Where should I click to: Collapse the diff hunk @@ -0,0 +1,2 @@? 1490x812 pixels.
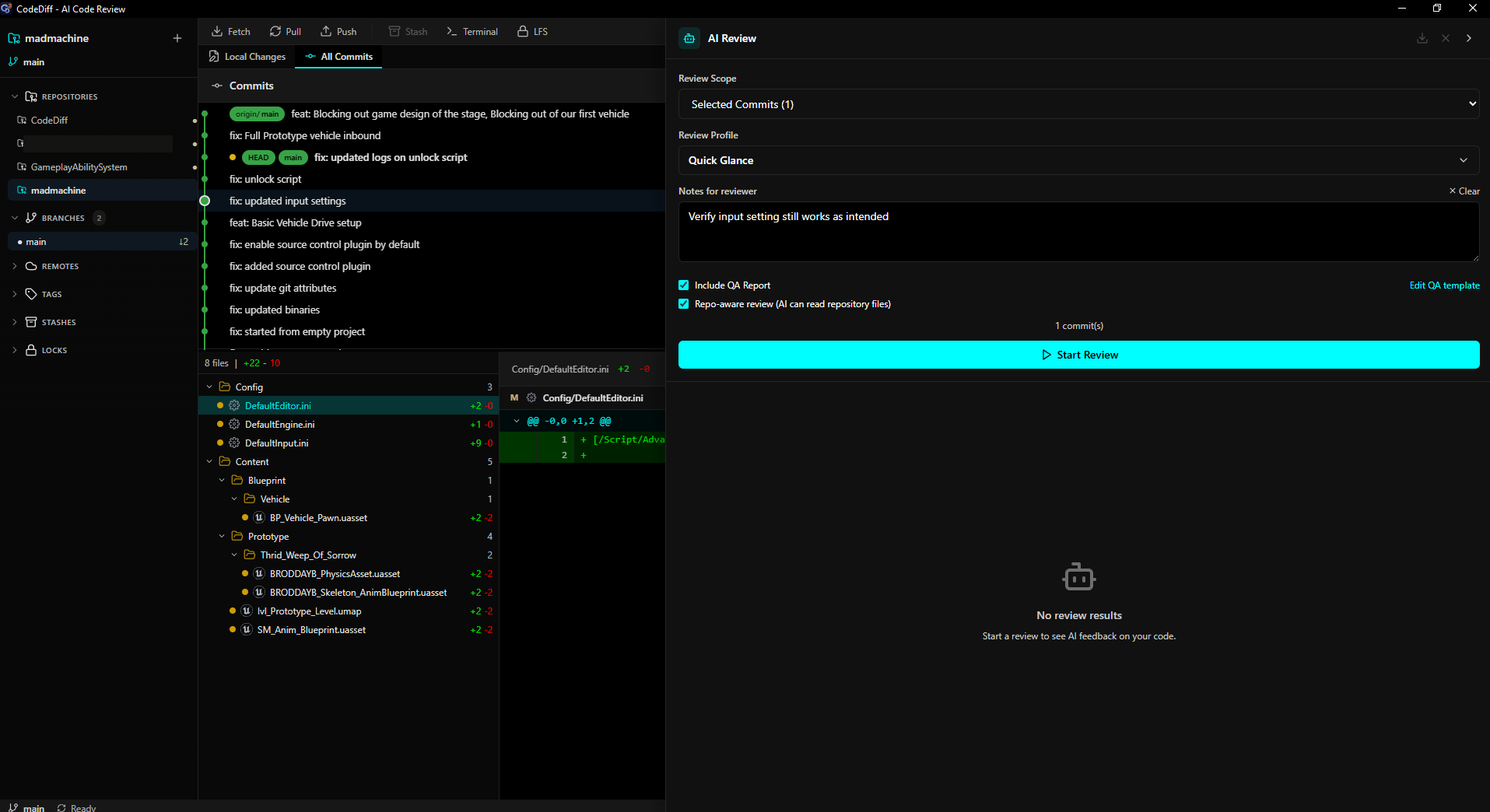click(517, 421)
